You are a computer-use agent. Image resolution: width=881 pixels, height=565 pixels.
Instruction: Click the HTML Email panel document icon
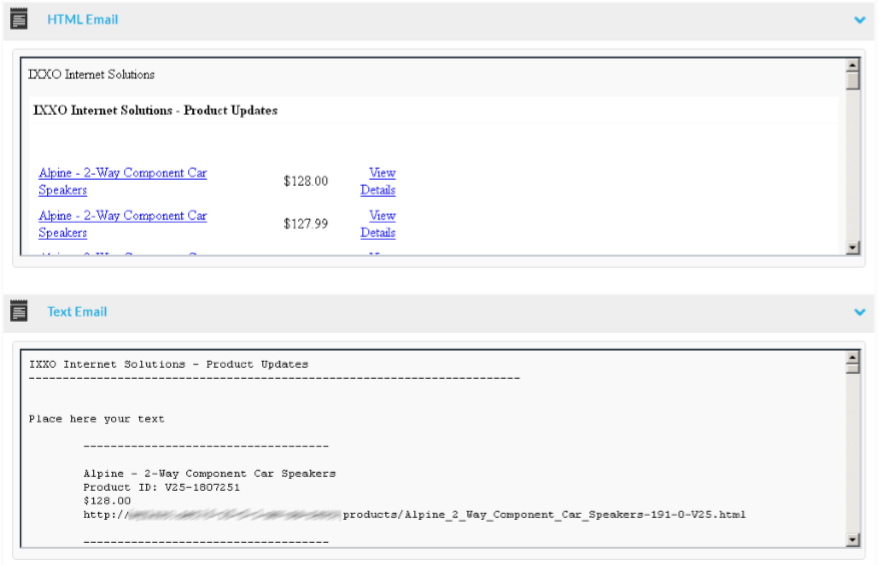(x=19, y=19)
